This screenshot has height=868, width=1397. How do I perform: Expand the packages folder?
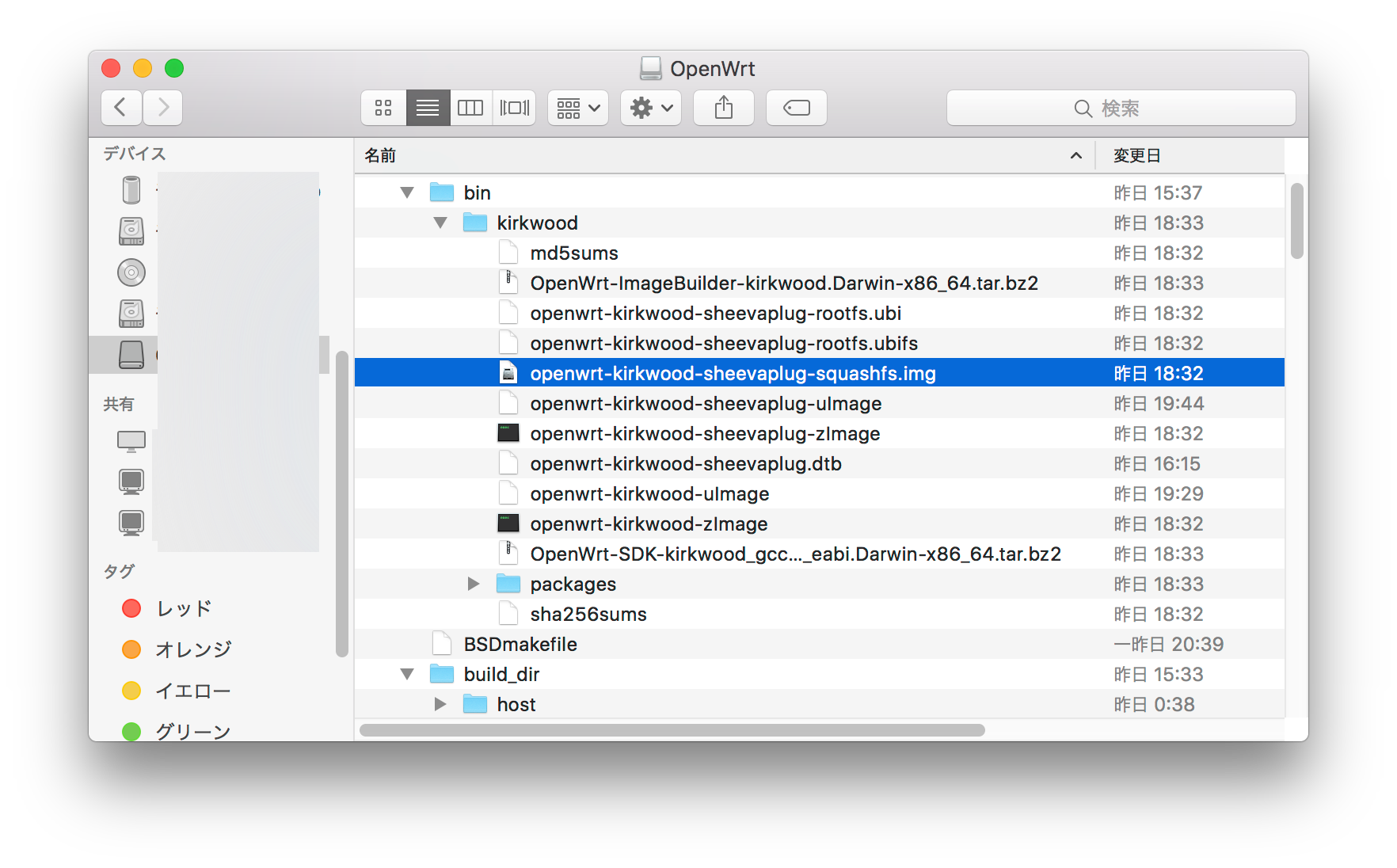pyautogui.click(x=474, y=584)
